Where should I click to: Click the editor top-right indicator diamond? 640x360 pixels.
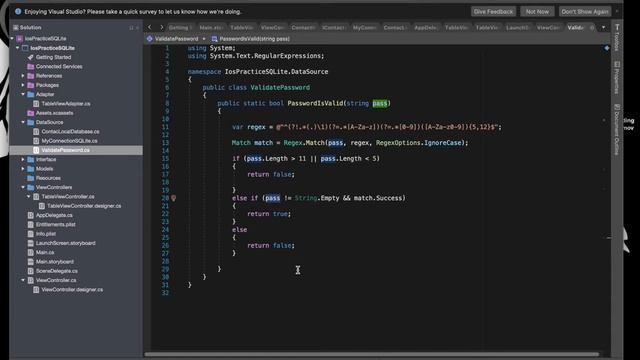(x=607, y=48)
